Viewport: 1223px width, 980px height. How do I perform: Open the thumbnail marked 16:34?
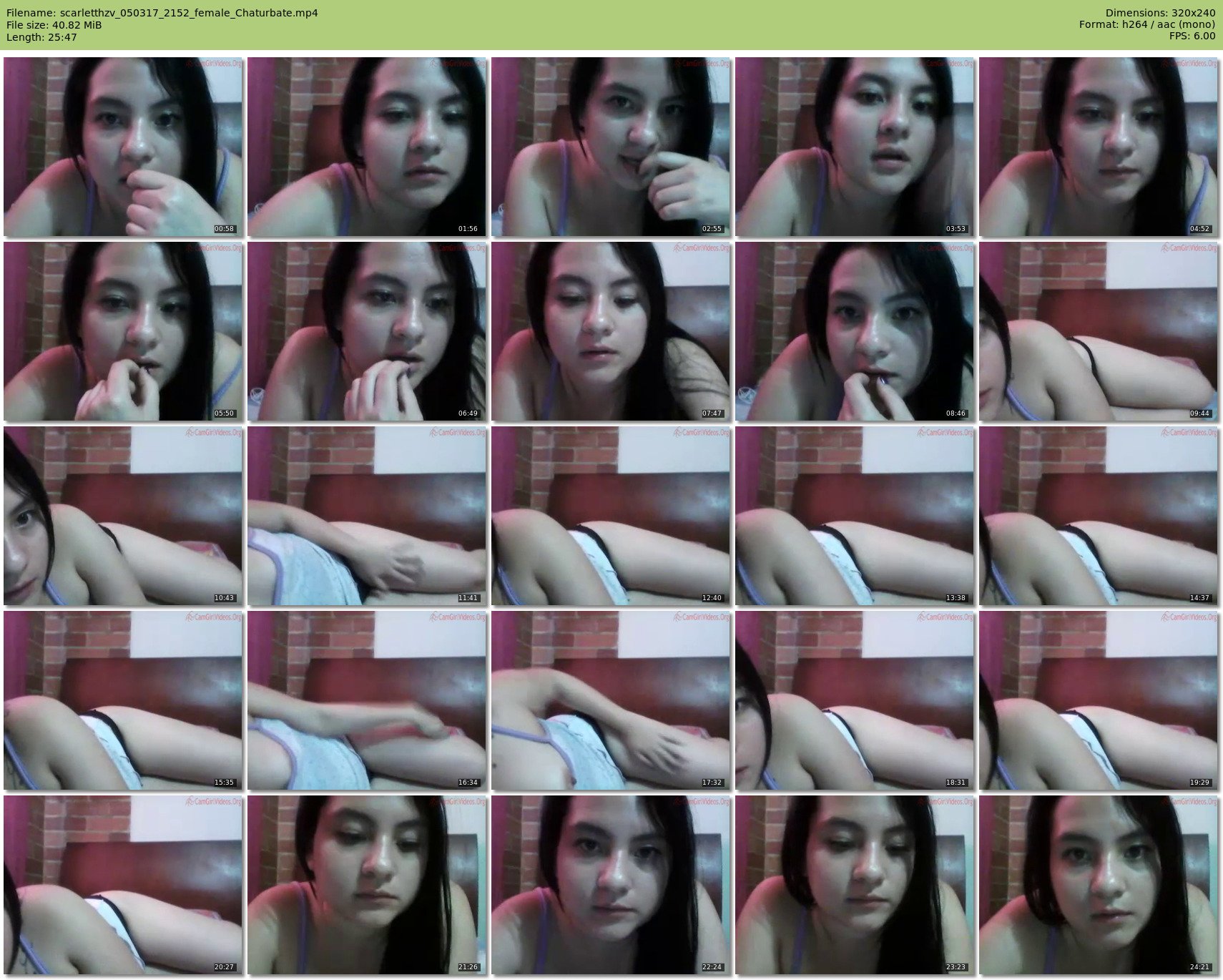coord(366,700)
